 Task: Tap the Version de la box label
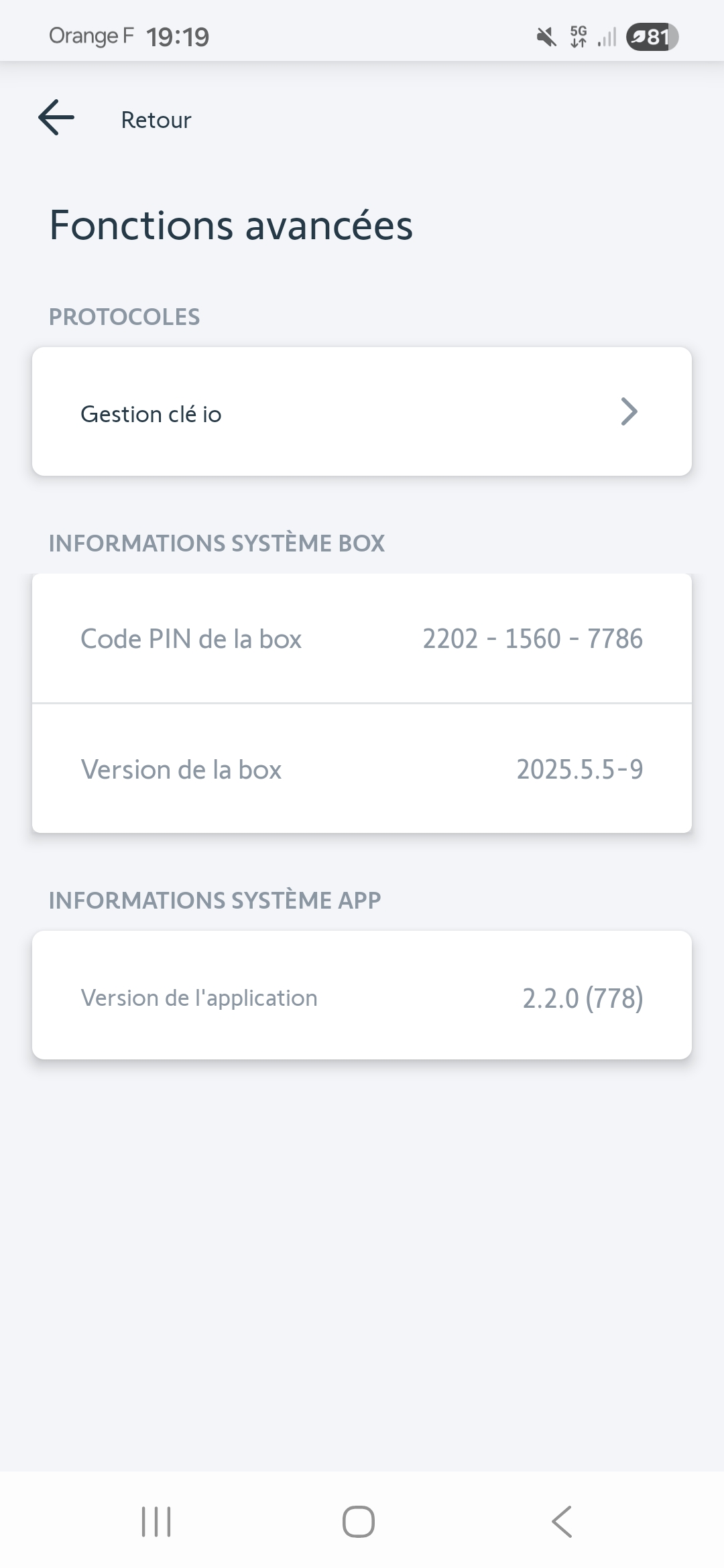pos(181,769)
